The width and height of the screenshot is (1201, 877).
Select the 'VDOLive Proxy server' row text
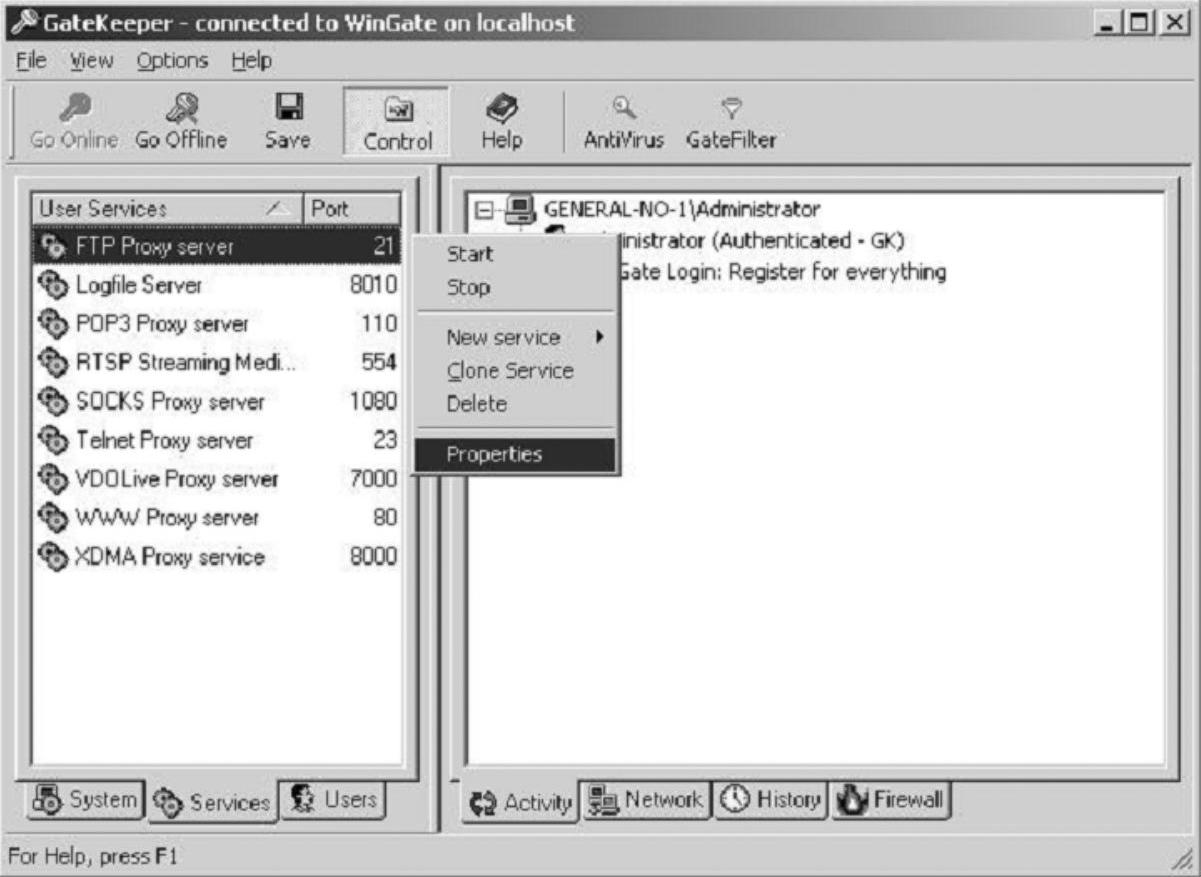pos(177,479)
